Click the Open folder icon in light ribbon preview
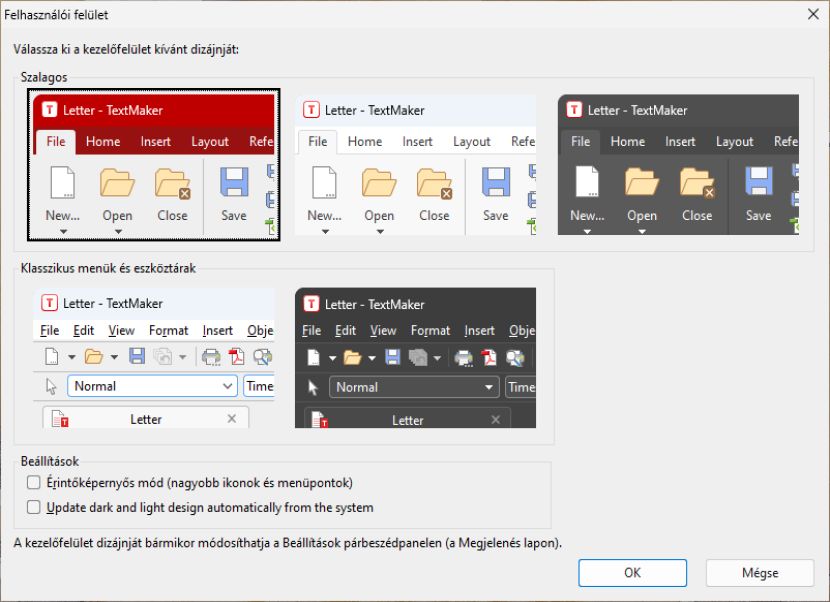830x602 pixels. (379, 183)
